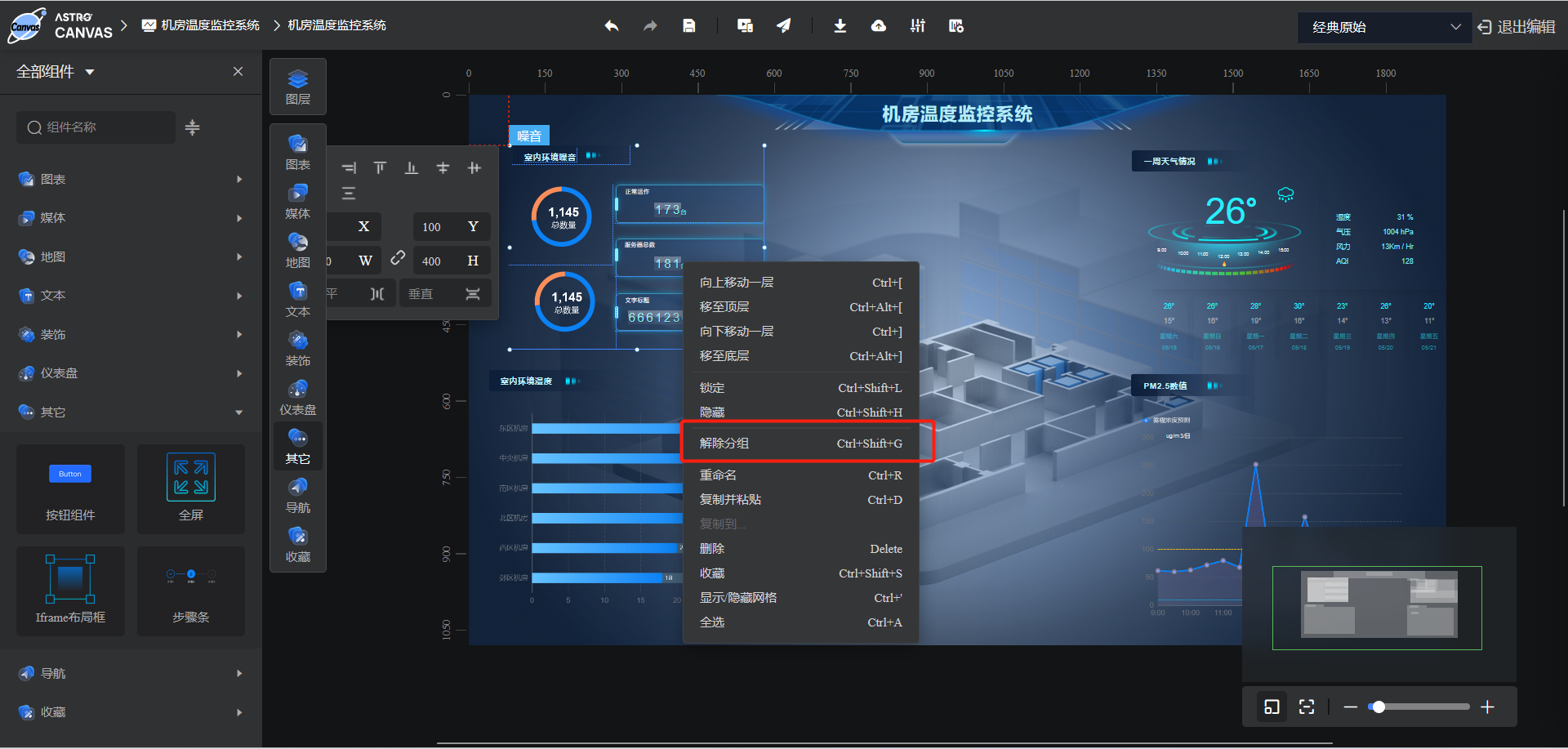Expand the 导航 category in the component list
1568x749 pixels.
(131, 673)
